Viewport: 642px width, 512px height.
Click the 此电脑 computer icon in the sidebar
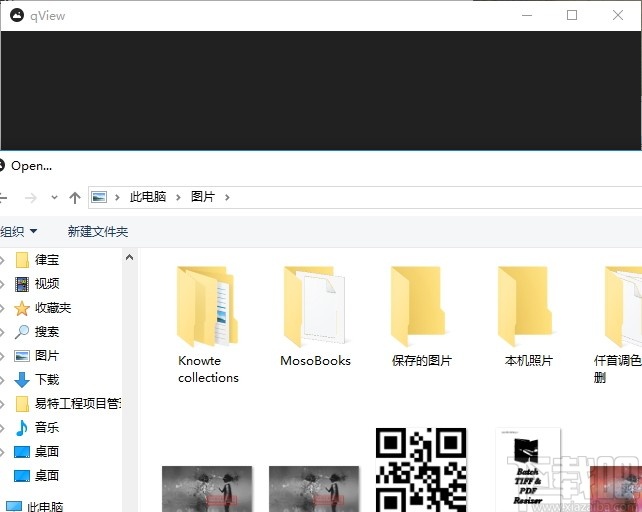point(14,506)
